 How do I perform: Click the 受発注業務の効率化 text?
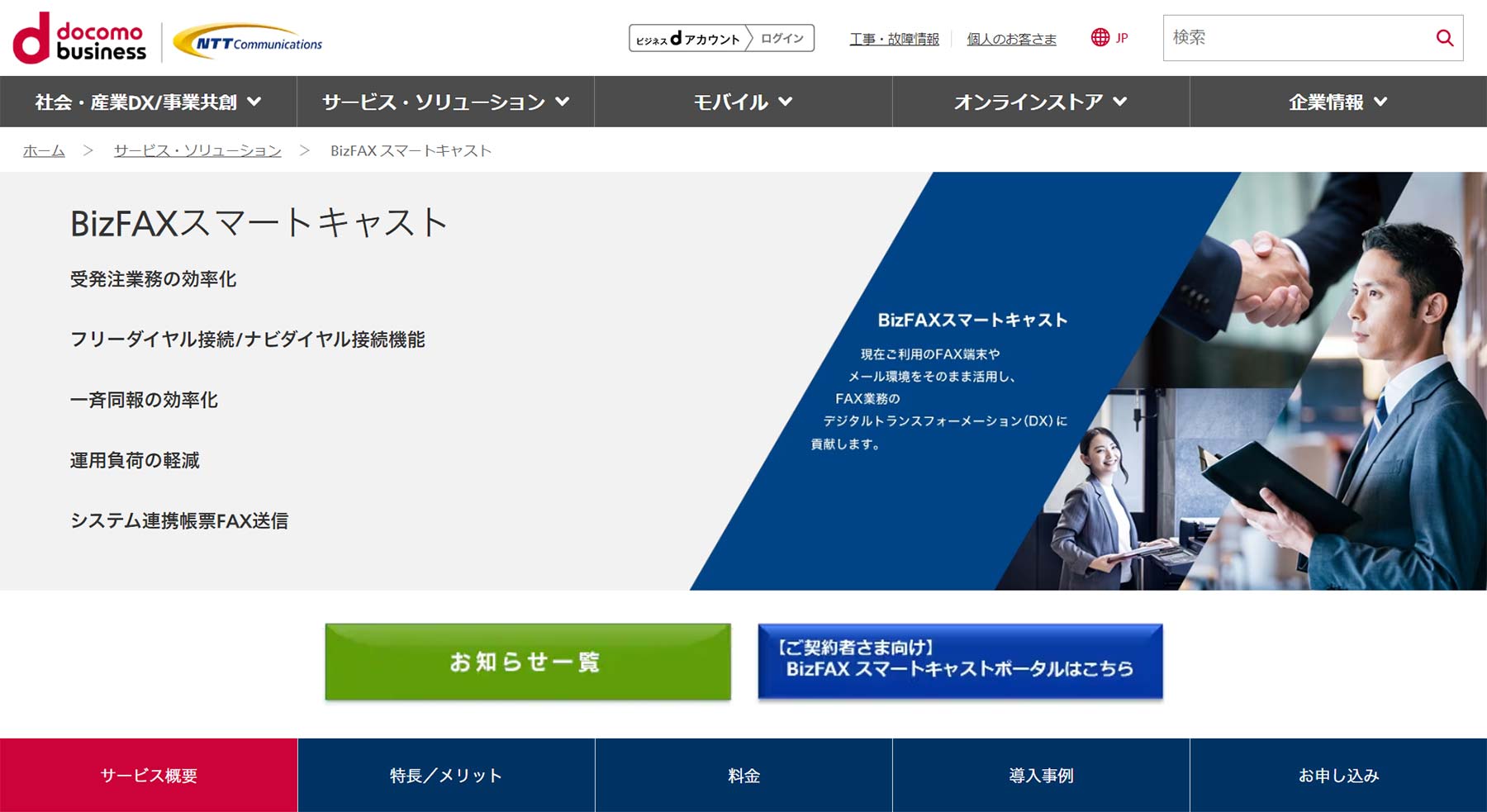153,279
